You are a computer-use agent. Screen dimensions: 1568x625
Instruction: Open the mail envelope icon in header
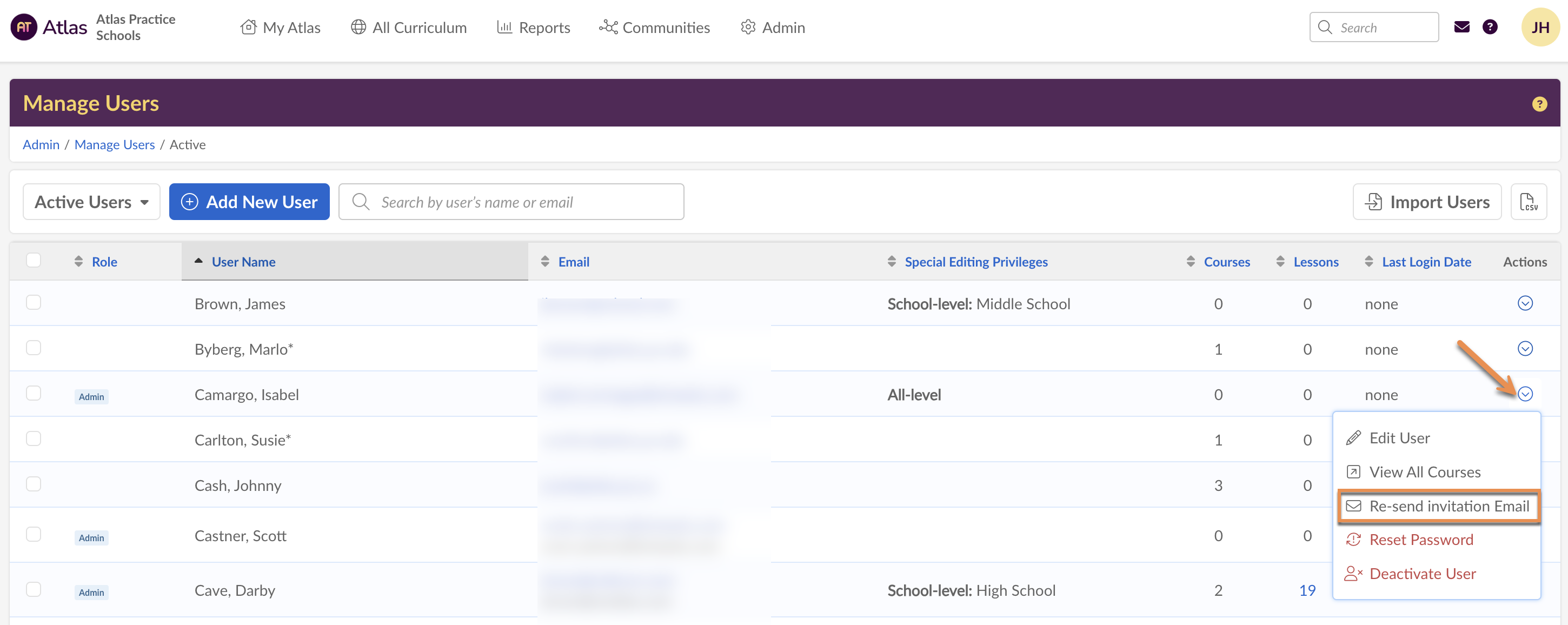(1461, 27)
